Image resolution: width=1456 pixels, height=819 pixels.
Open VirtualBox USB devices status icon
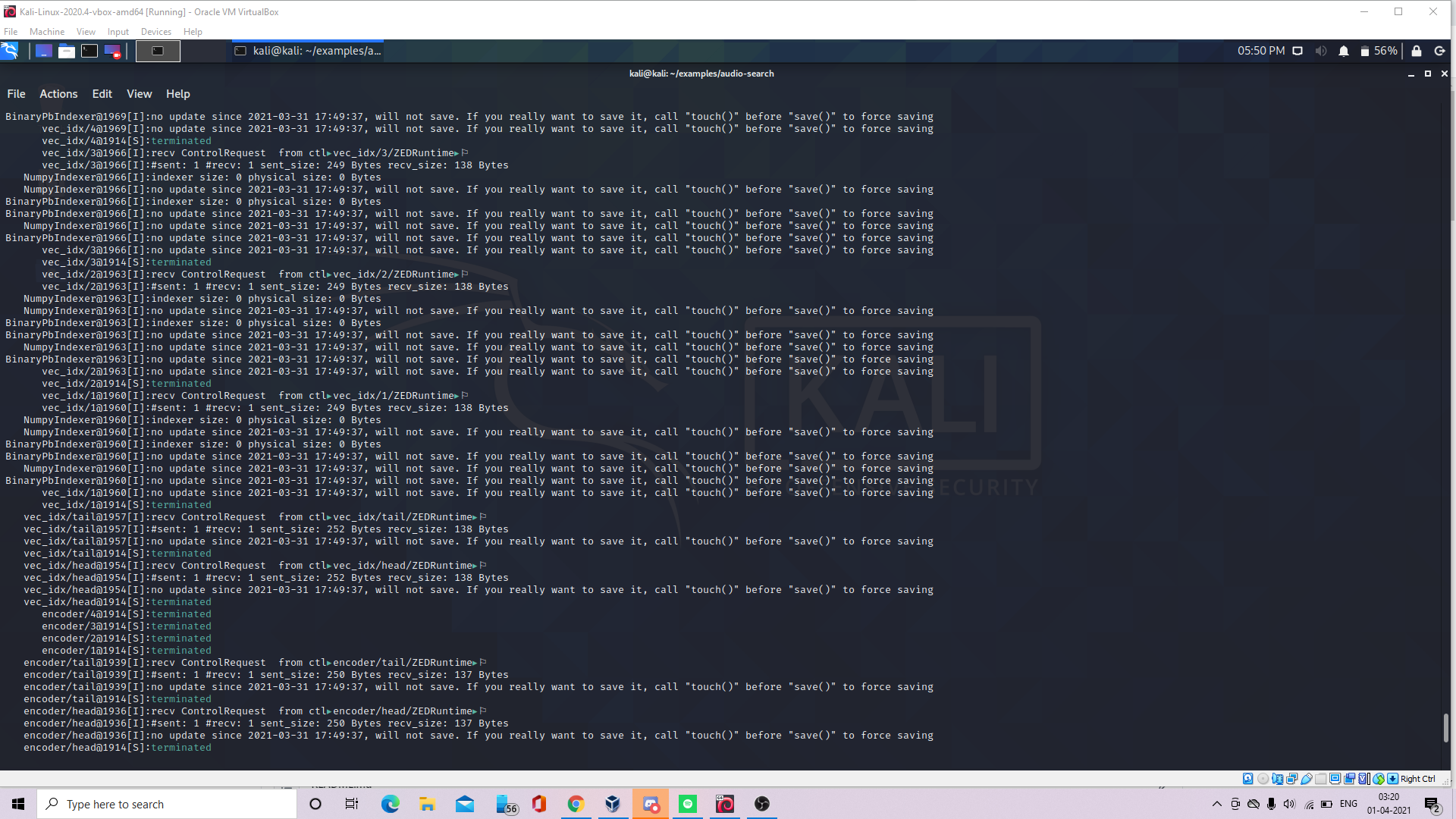point(1307,779)
